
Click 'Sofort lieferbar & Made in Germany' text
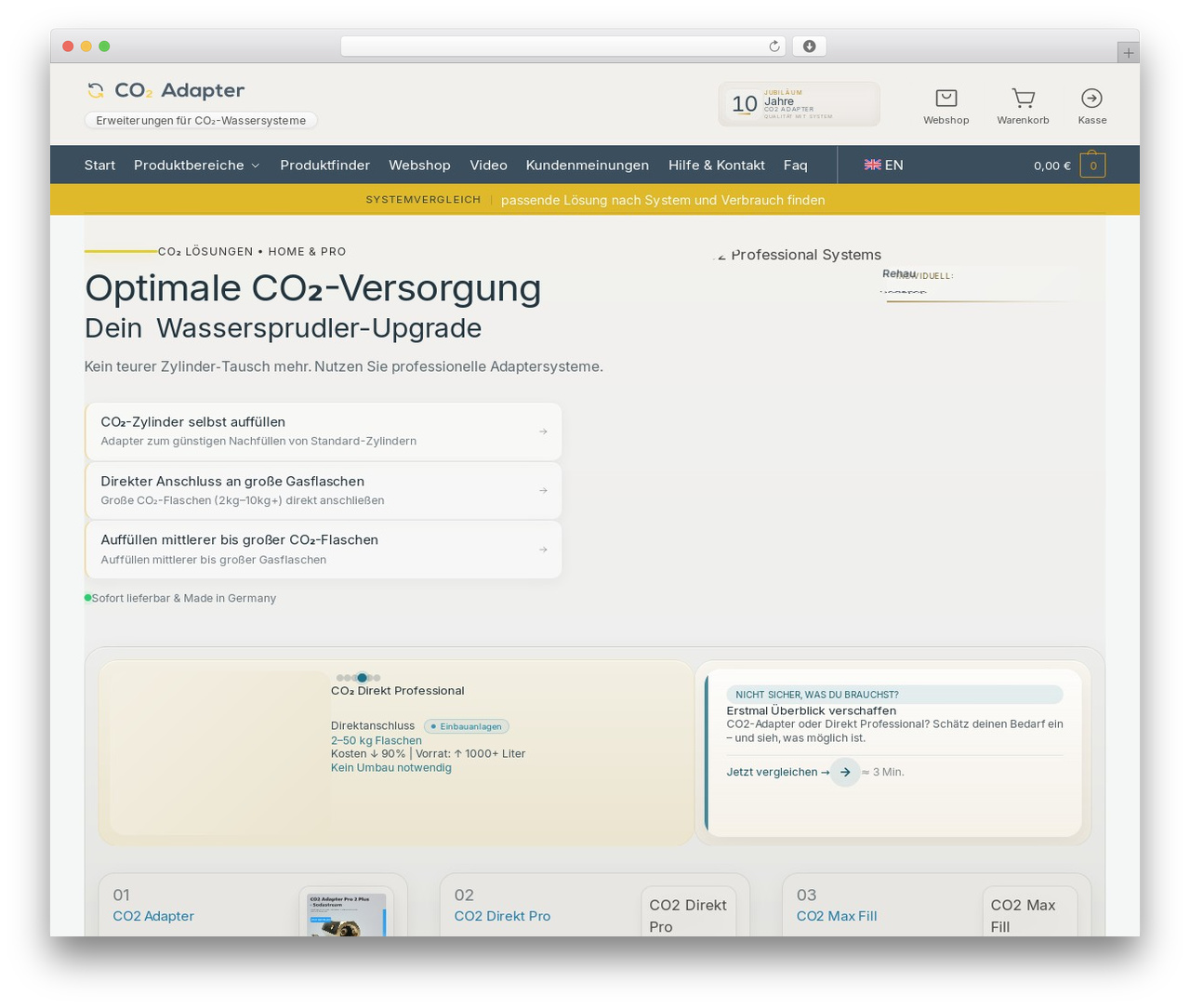point(184,599)
